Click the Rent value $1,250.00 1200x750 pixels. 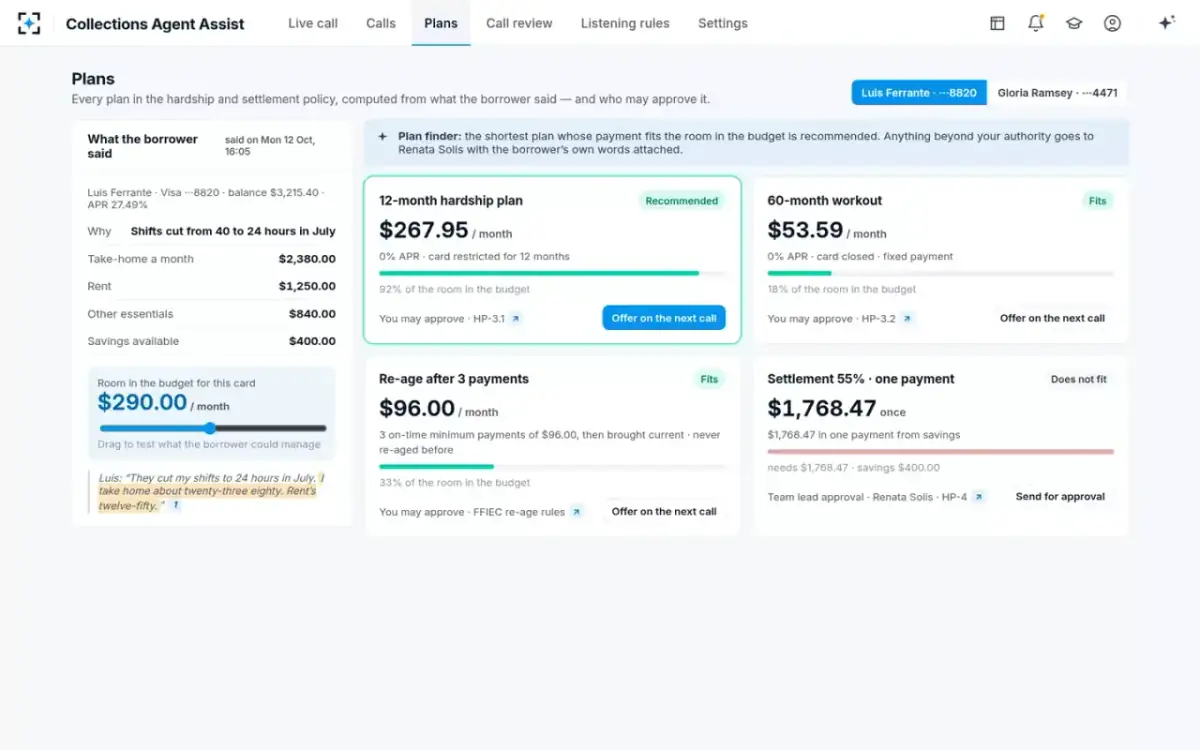pos(307,286)
